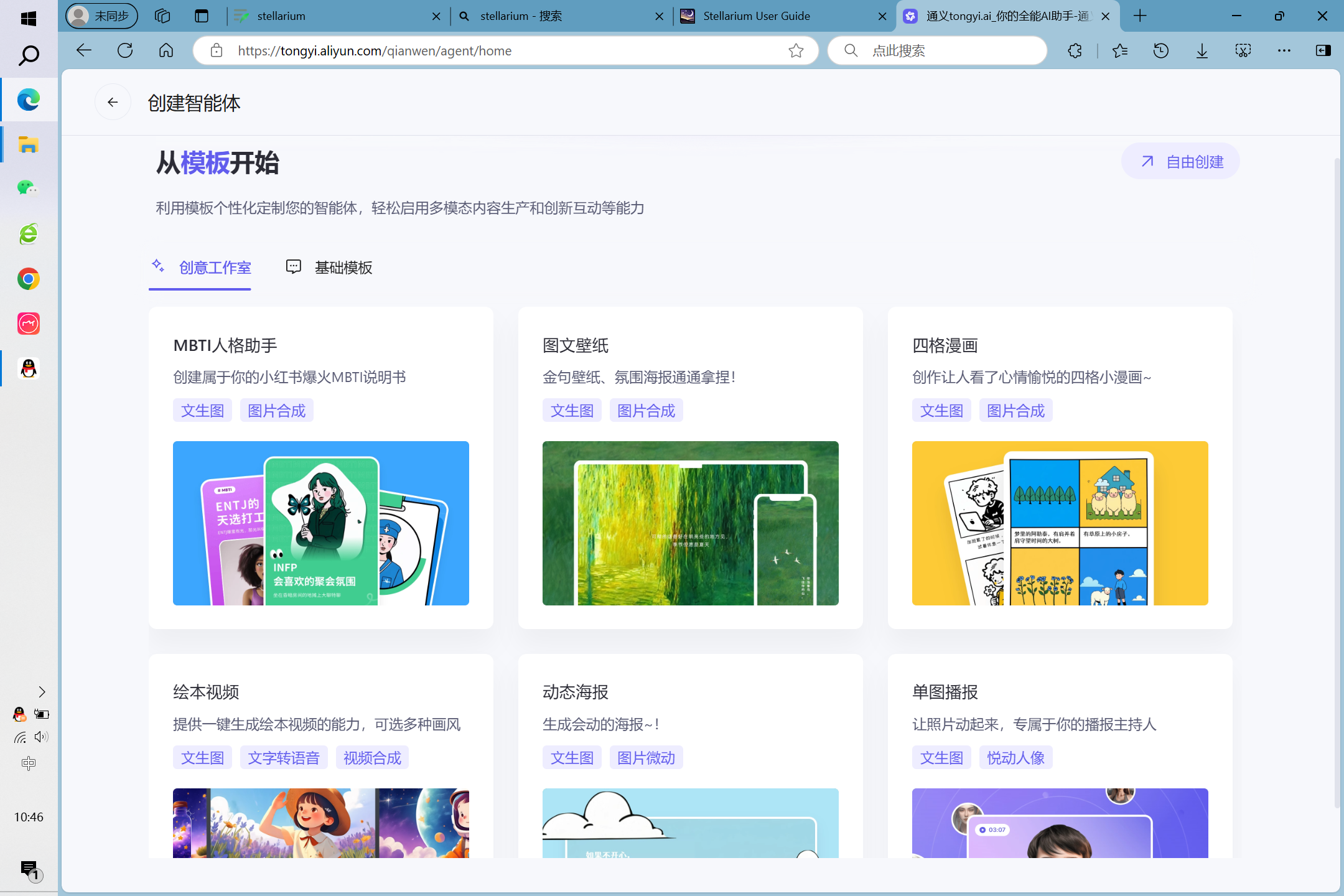The width and height of the screenshot is (1344, 896).
Task: Open the MBTI人格助手 template card
Action: [321, 467]
